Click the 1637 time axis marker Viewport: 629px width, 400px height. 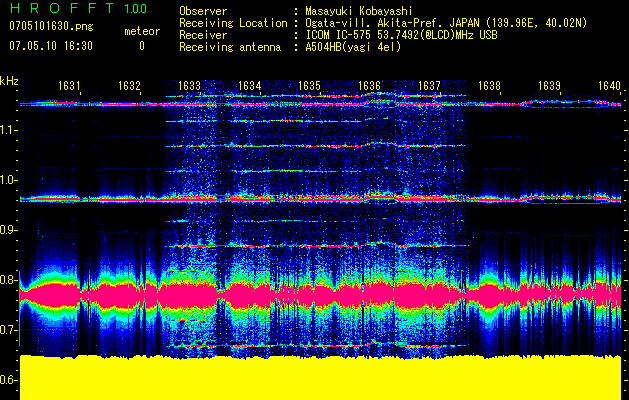(x=429, y=85)
